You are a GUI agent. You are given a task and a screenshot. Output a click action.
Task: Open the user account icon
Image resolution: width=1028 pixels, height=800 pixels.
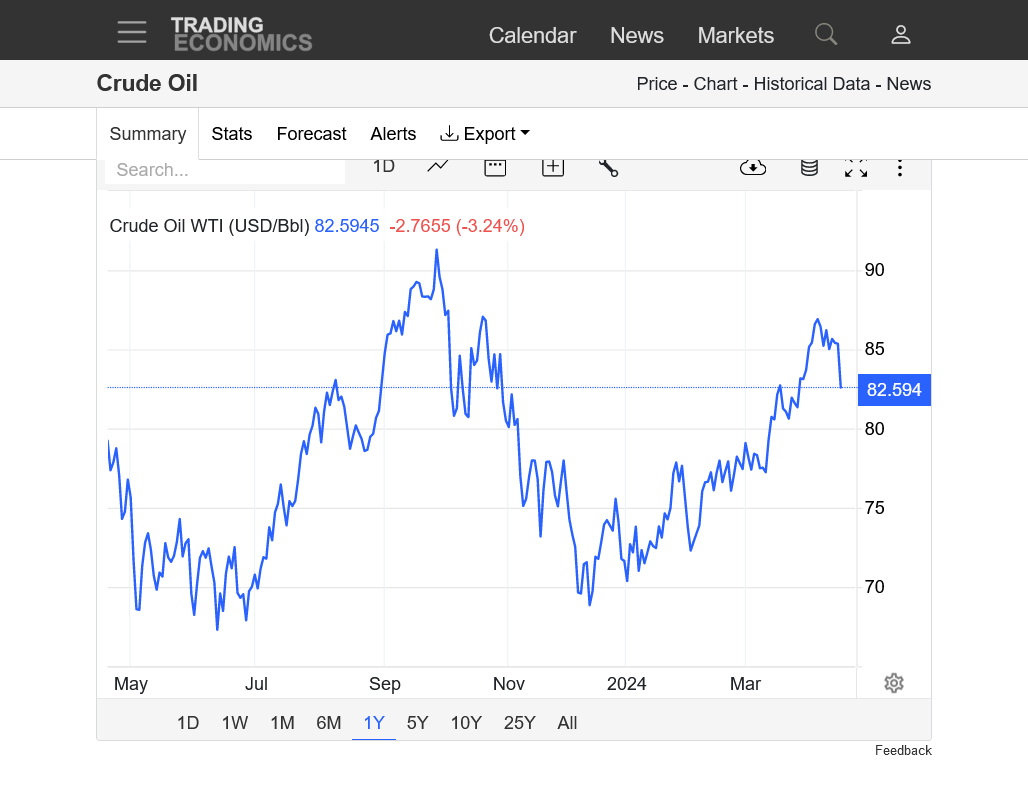point(900,35)
